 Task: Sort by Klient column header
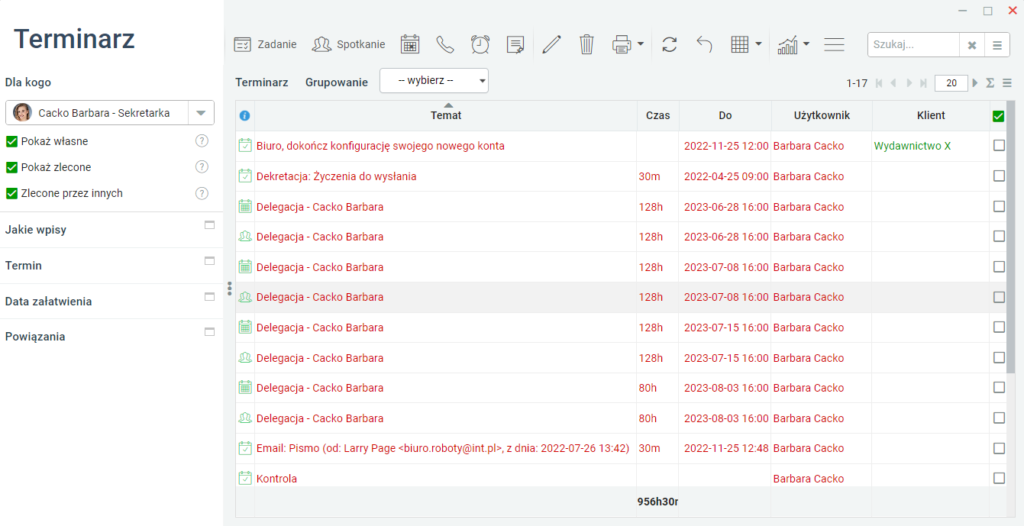[931, 116]
